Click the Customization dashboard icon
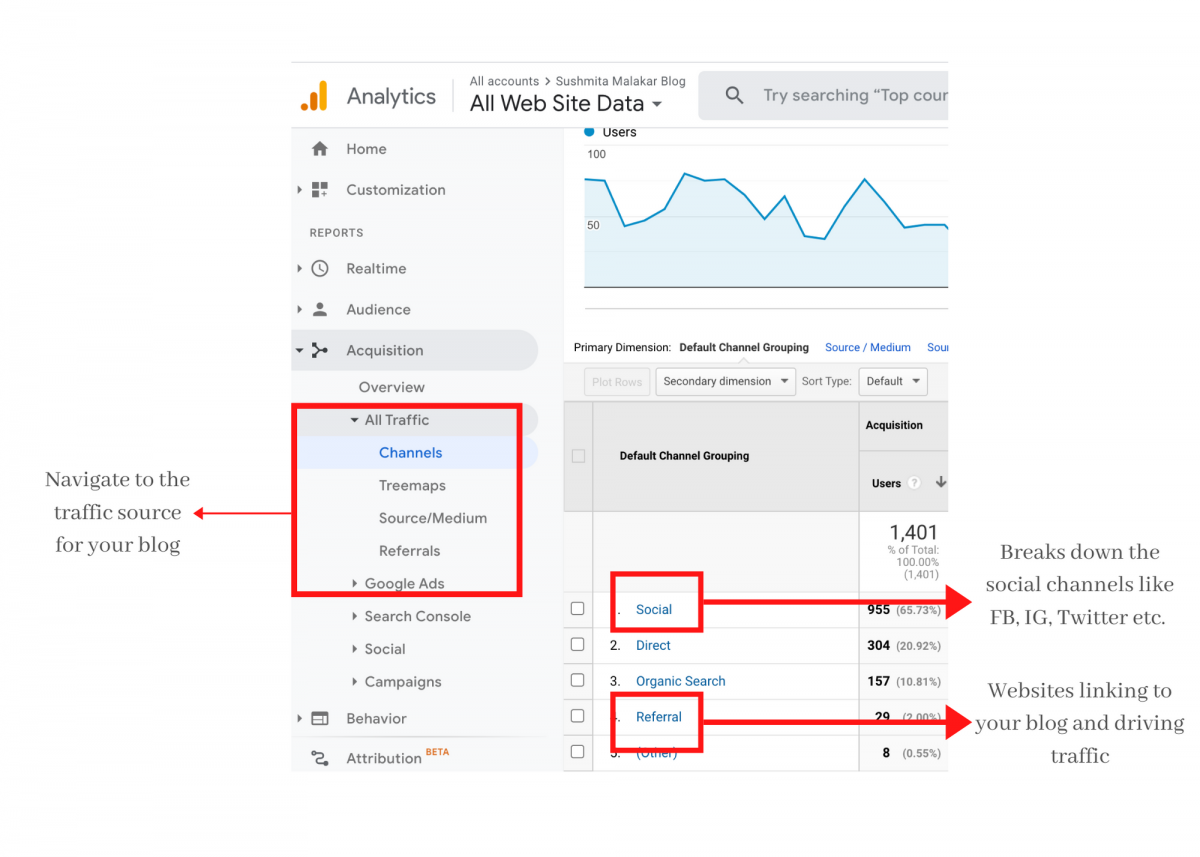This screenshot has height=857, width=1200. tap(320, 189)
